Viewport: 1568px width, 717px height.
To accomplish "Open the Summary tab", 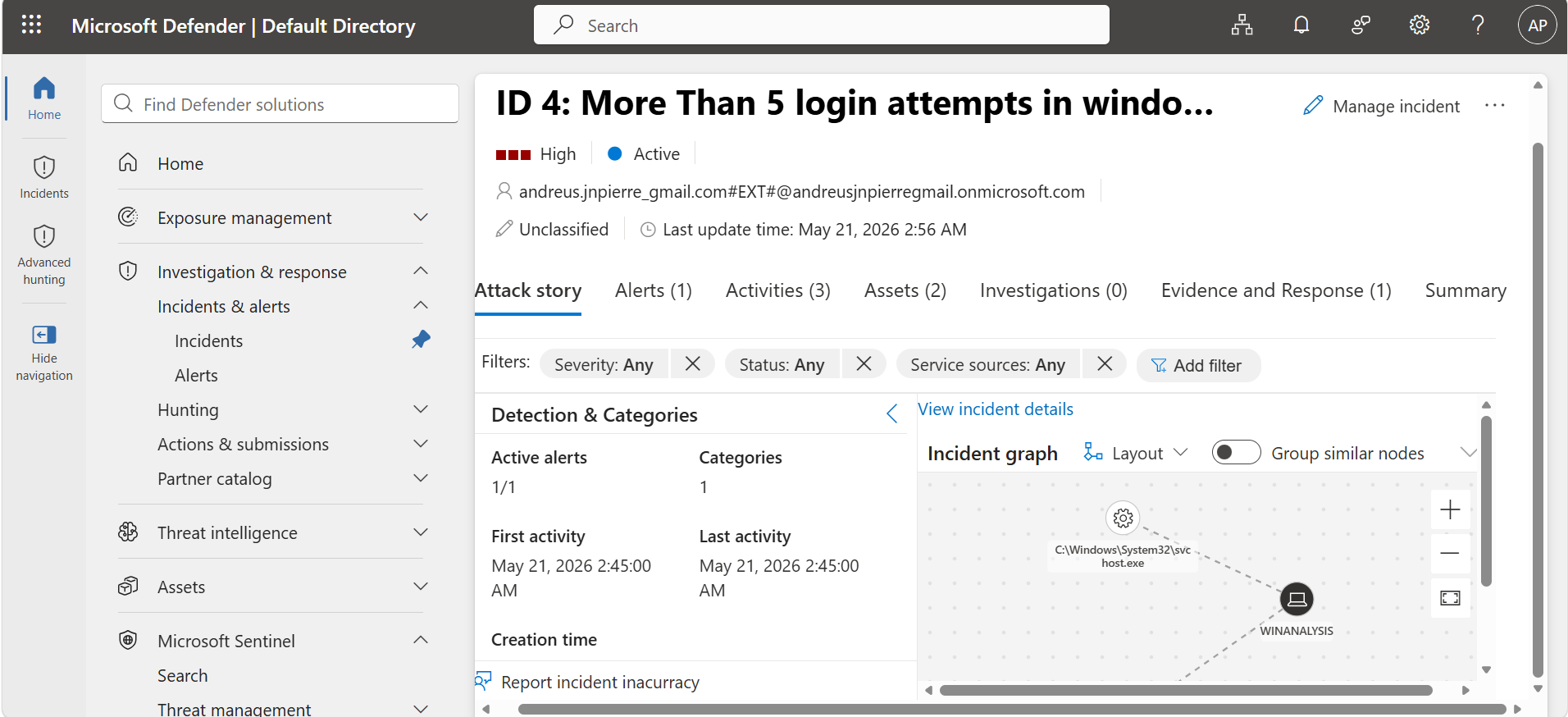I will click(x=1465, y=290).
